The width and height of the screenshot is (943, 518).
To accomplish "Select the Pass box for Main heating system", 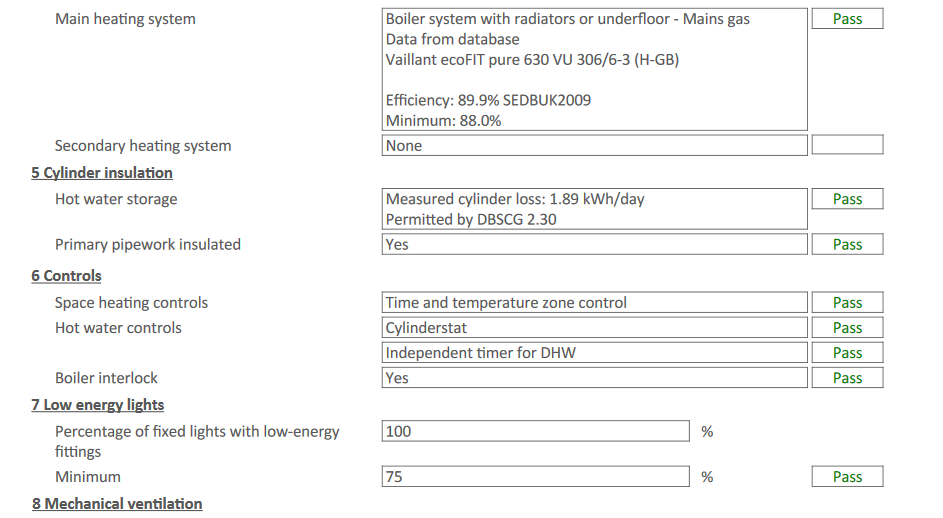I will point(847,19).
